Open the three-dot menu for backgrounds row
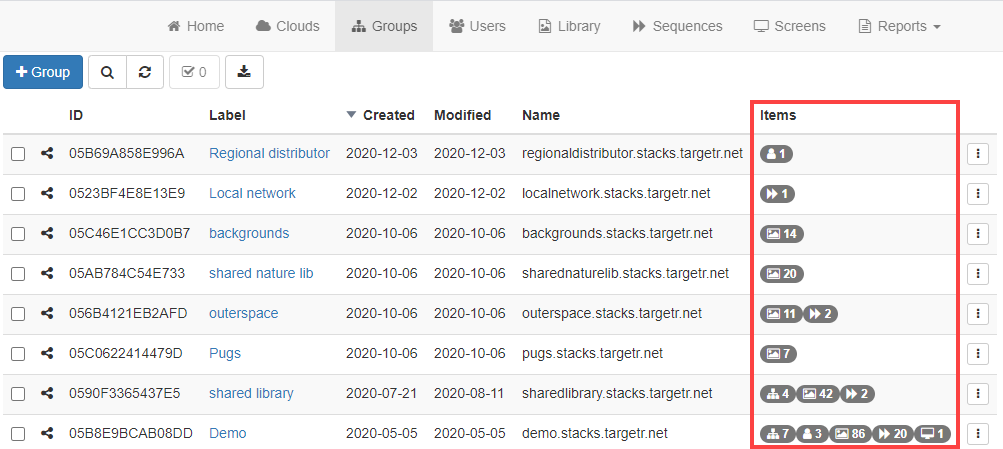The height and width of the screenshot is (449, 1003). click(x=978, y=234)
